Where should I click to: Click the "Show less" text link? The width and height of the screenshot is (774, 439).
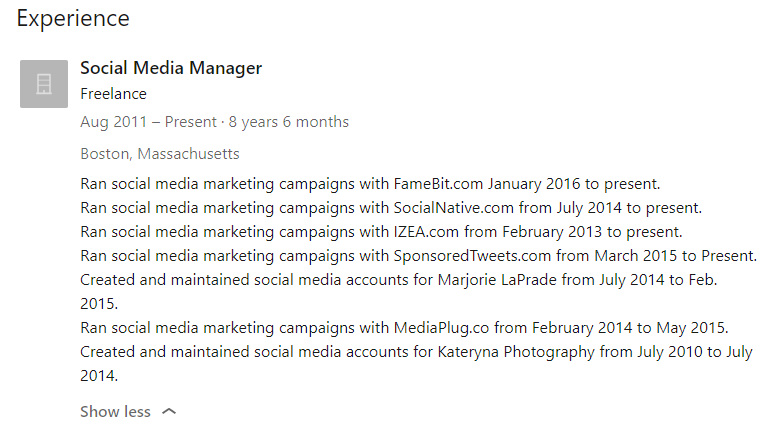(x=116, y=411)
